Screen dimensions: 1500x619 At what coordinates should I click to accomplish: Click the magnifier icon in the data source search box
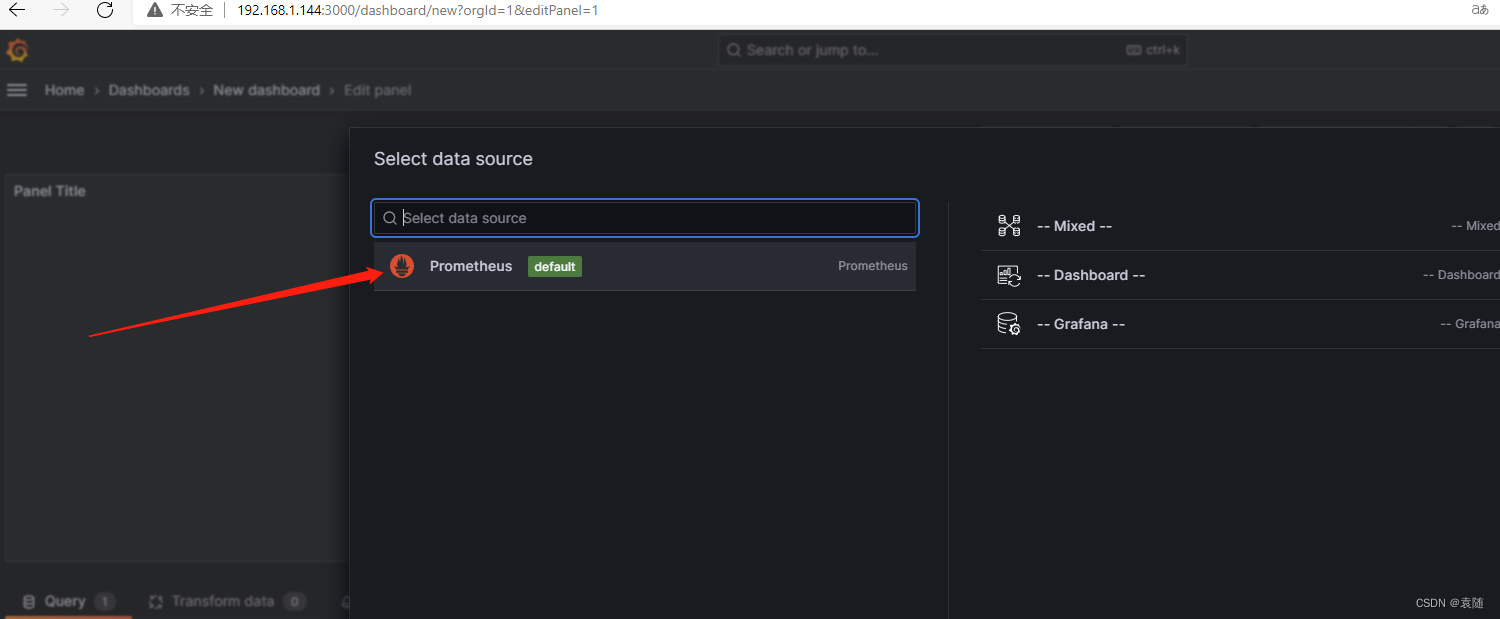tap(390, 218)
